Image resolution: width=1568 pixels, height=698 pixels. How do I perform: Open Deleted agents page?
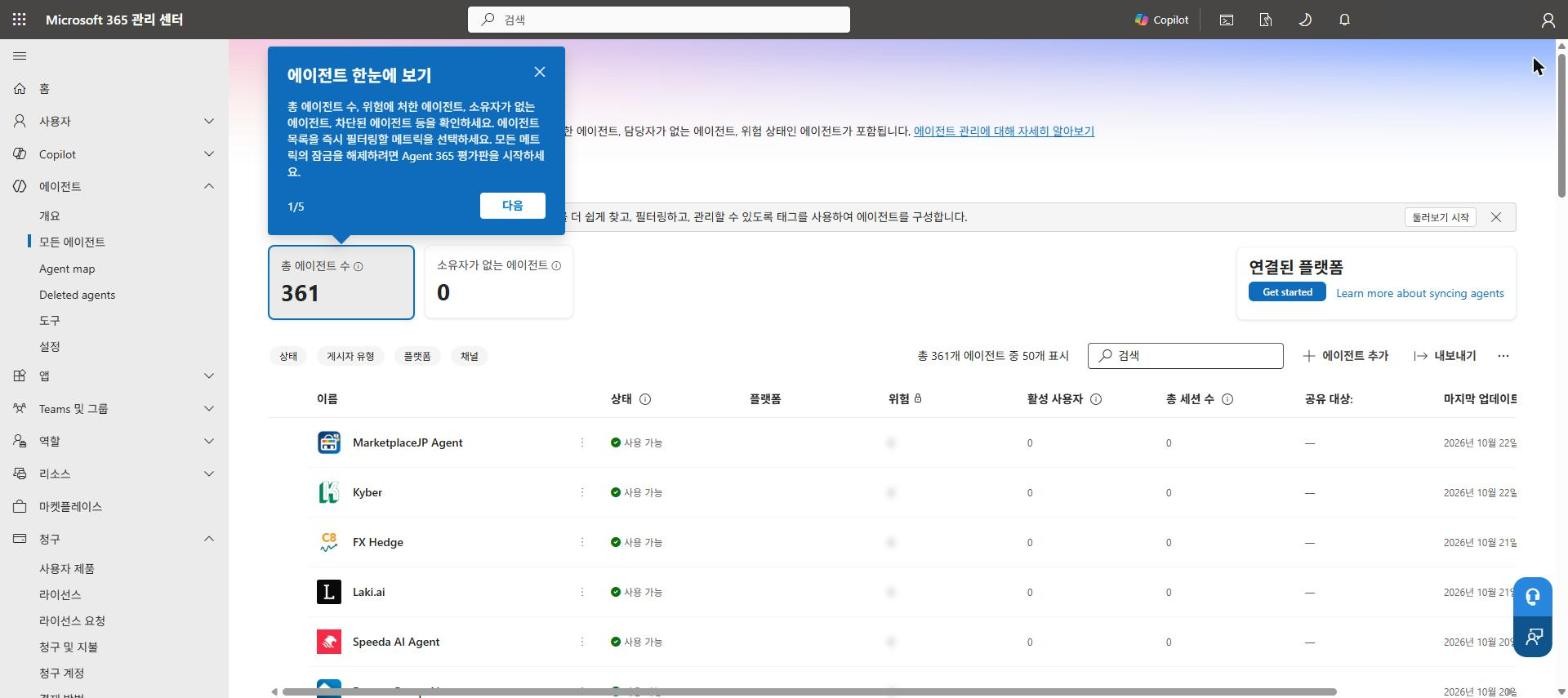pyautogui.click(x=77, y=295)
